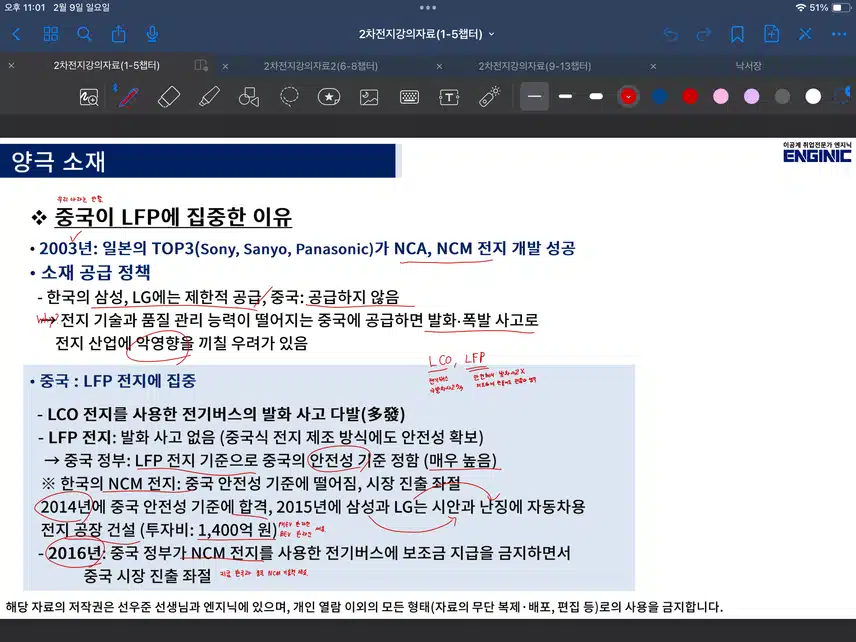The width and height of the screenshot is (856, 642).
Task: Select the Eraser tool
Action: pos(169,97)
